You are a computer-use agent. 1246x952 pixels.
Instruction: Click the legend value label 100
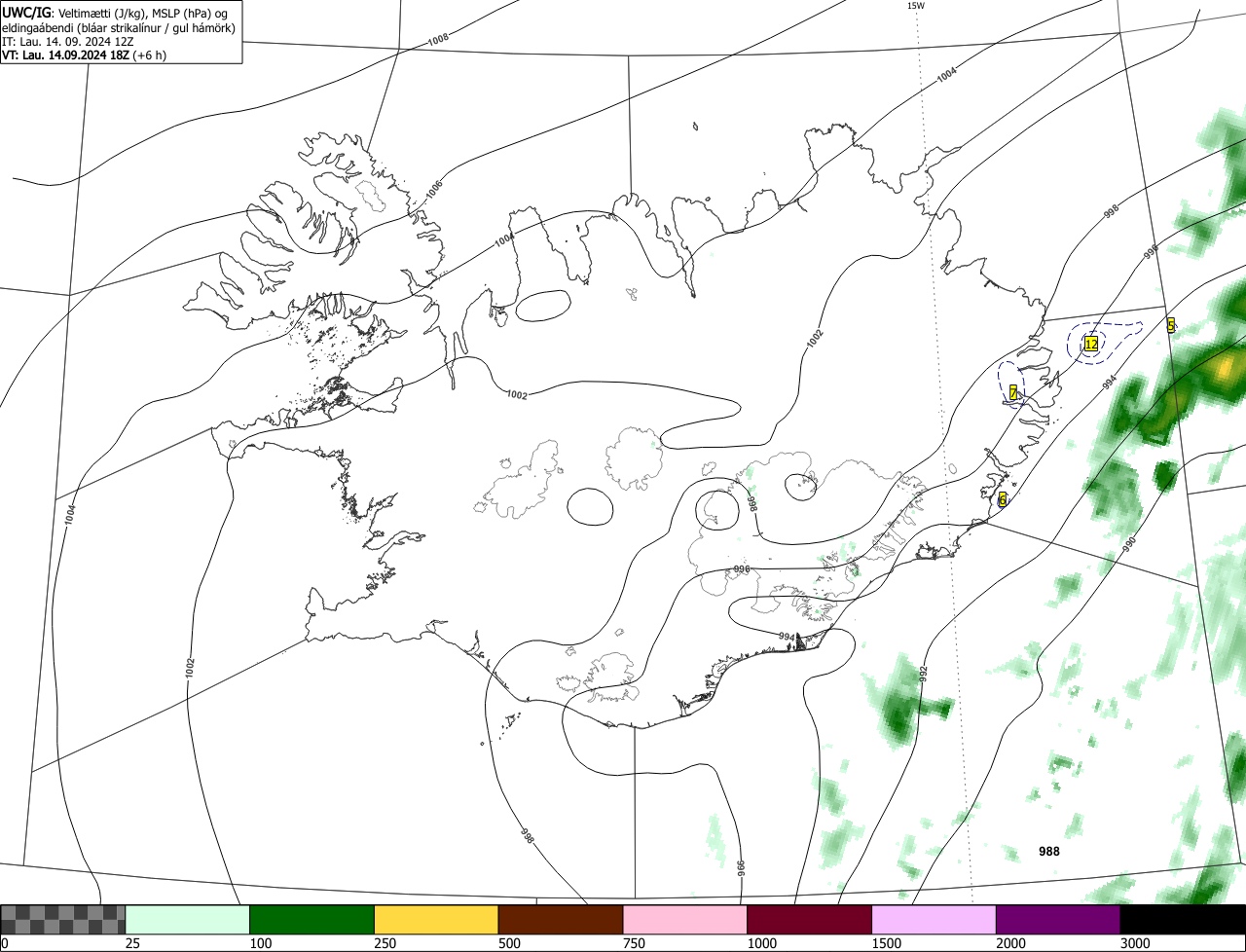[260, 943]
